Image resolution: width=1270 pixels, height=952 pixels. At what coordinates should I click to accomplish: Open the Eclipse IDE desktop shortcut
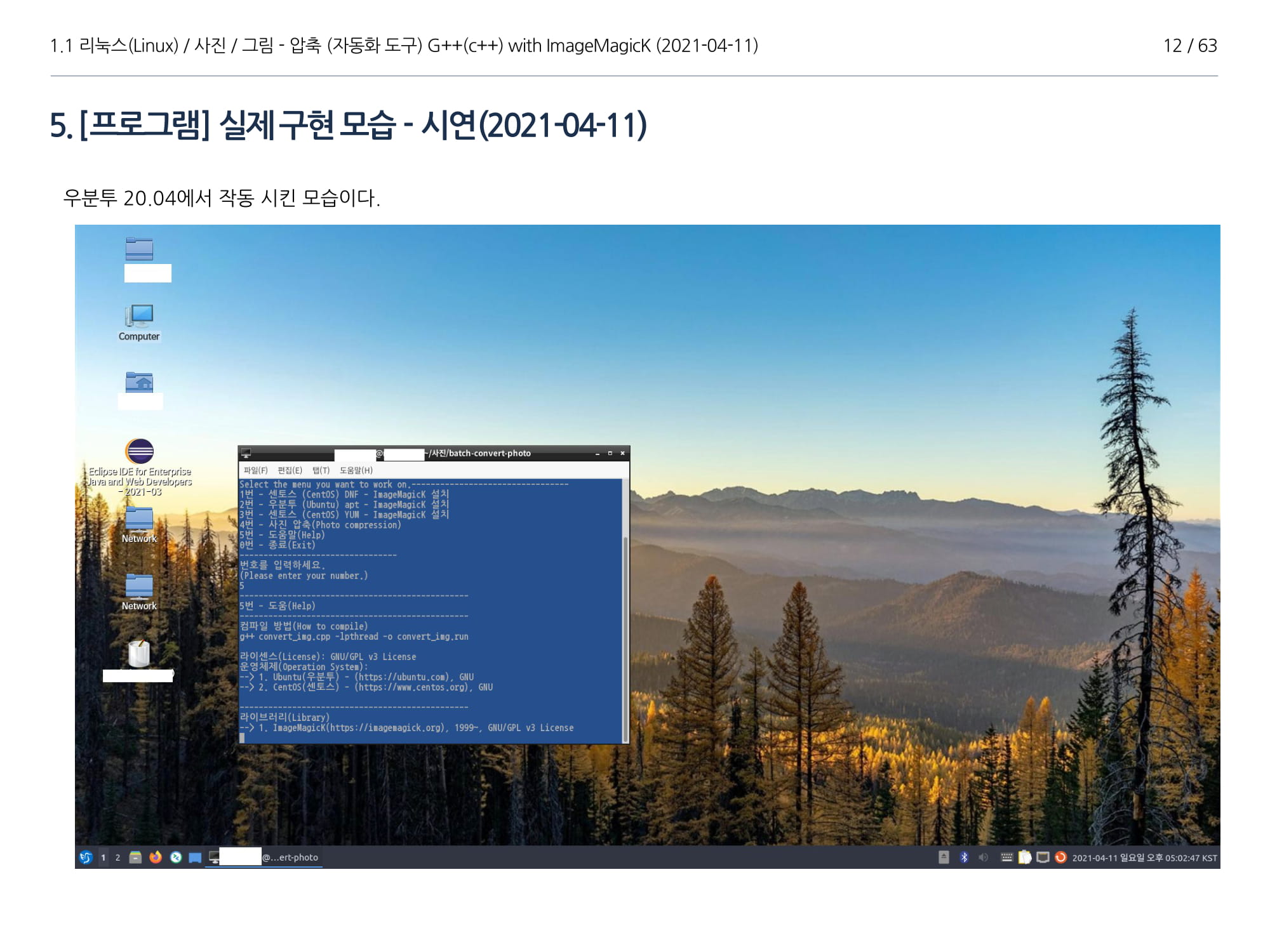click(x=139, y=452)
